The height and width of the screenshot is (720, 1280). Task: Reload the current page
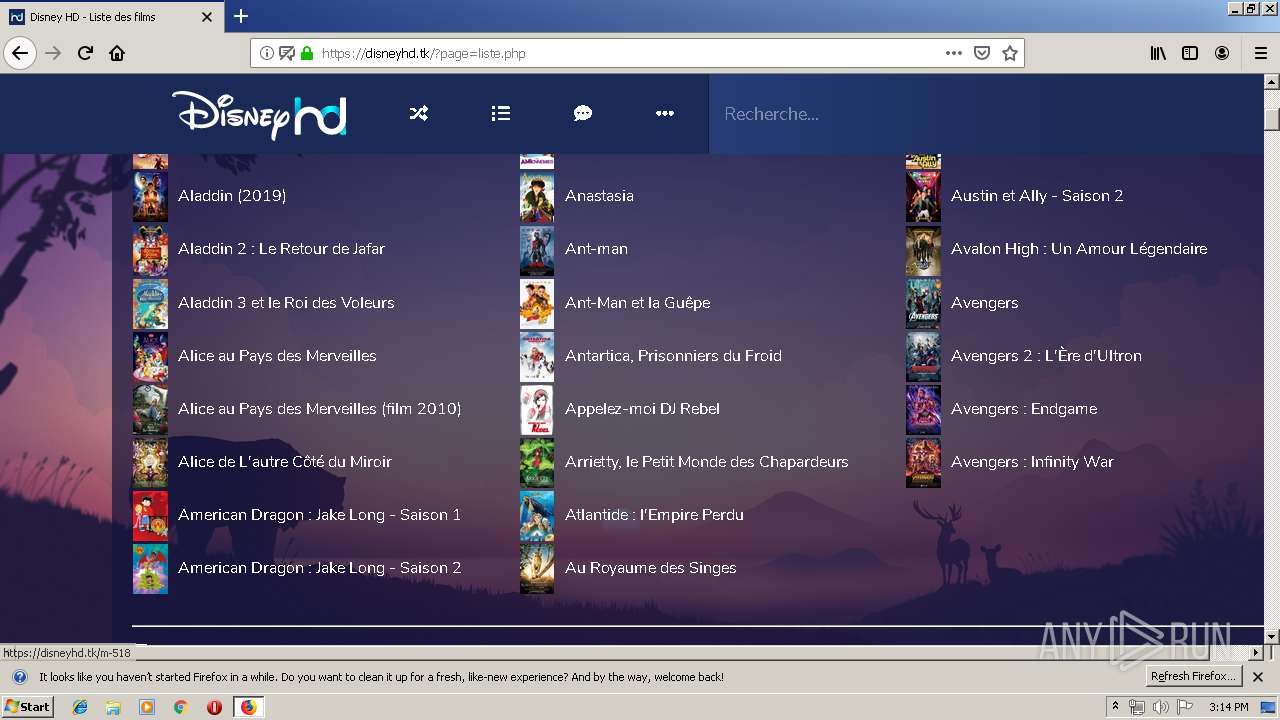pyautogui.click(x=85, y=53)
